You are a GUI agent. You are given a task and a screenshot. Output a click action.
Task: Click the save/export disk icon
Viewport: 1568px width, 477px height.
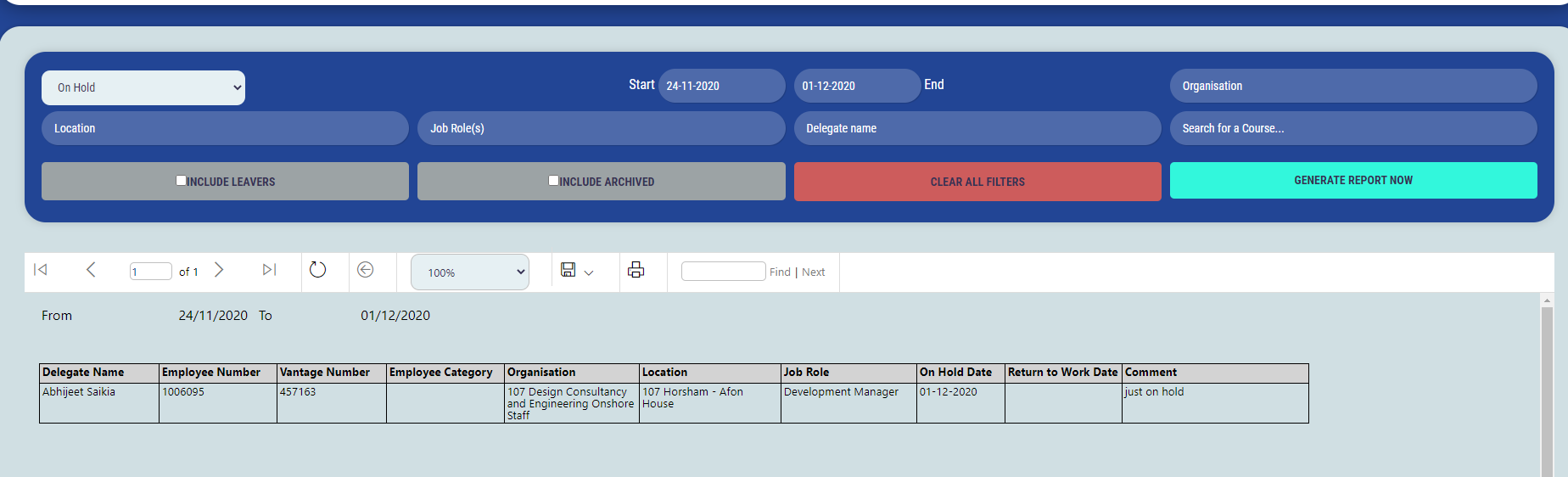568,270
